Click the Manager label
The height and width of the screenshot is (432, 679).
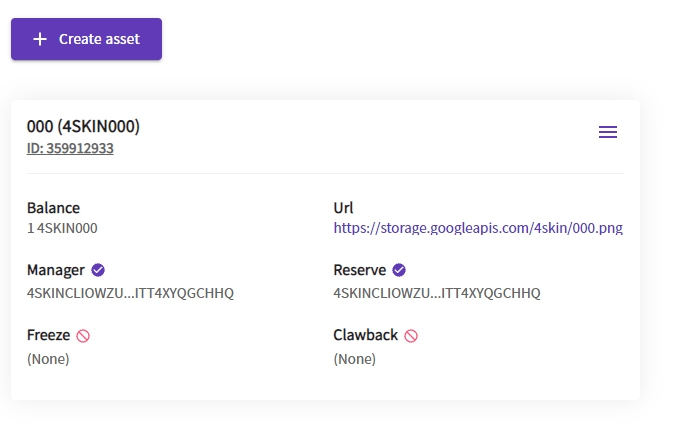point(56,270)
